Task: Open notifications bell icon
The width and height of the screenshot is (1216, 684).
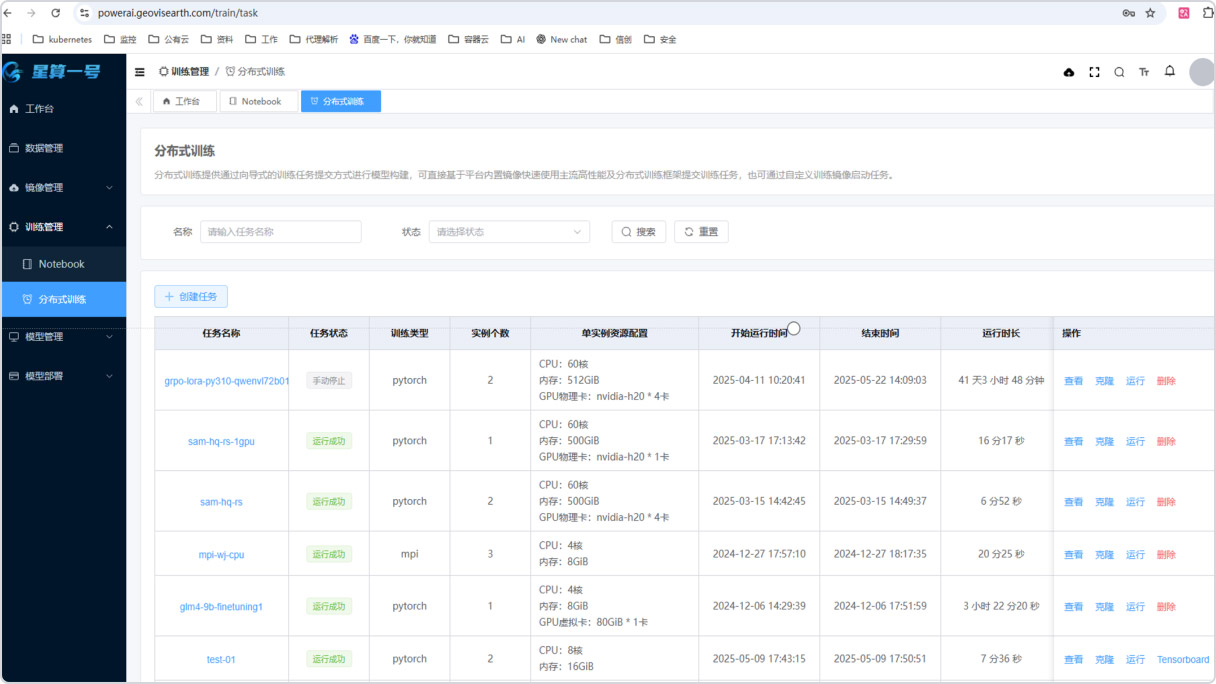Action: (x=1169, y=71)
